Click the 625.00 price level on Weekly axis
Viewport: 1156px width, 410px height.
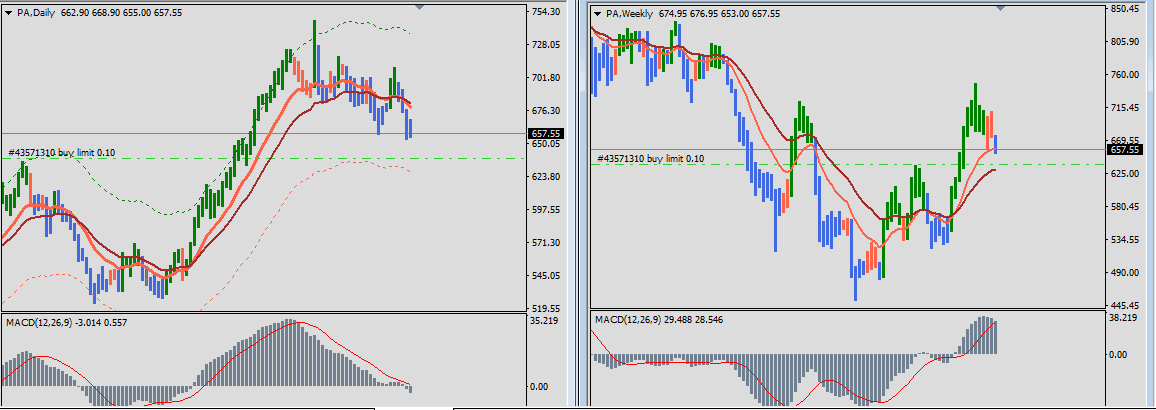(1124, 174)
